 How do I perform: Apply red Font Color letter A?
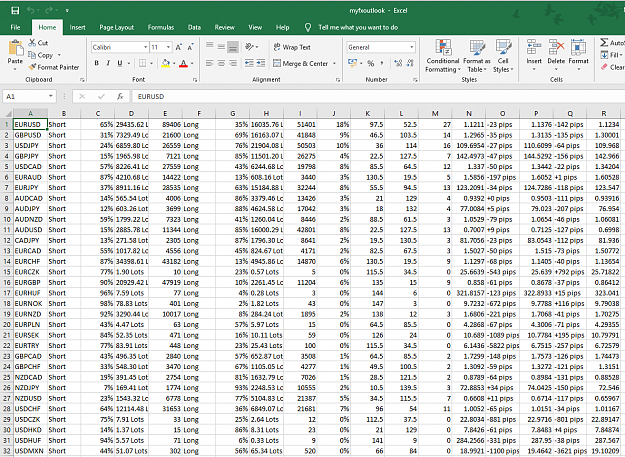183,63
